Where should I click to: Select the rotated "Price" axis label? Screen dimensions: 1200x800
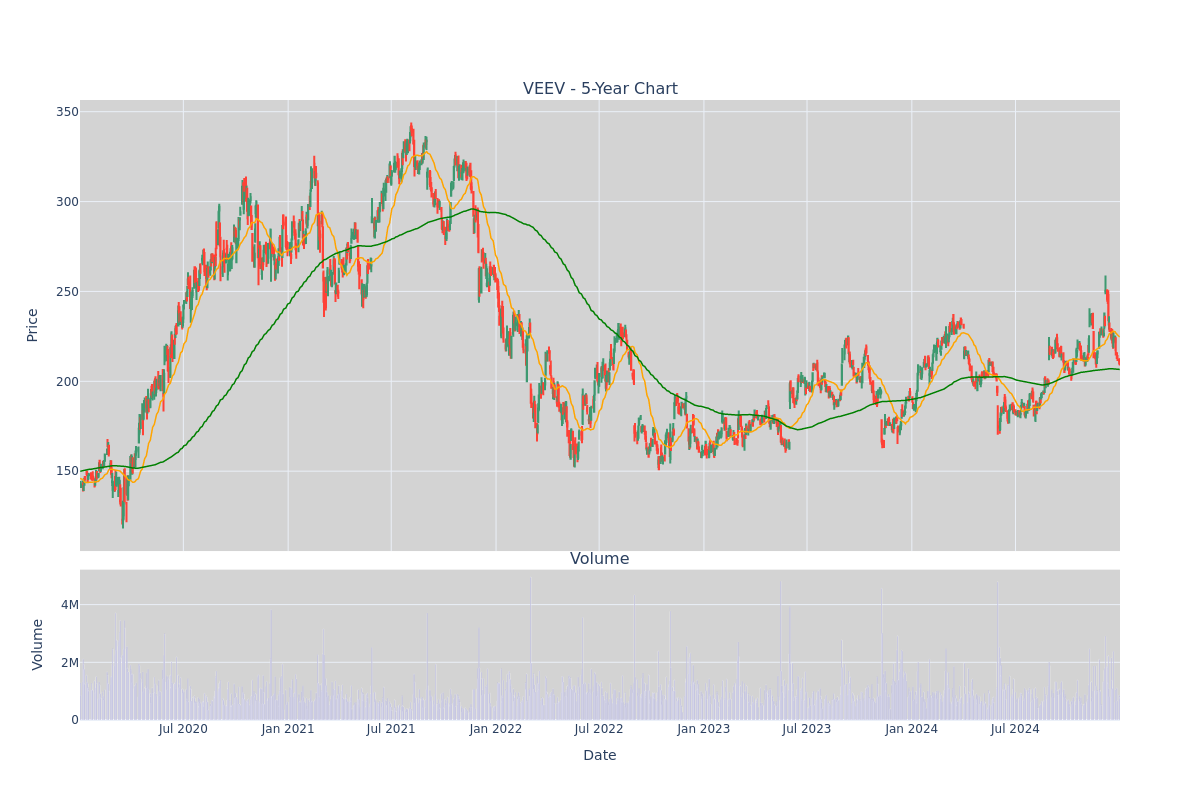pos(33,325)
